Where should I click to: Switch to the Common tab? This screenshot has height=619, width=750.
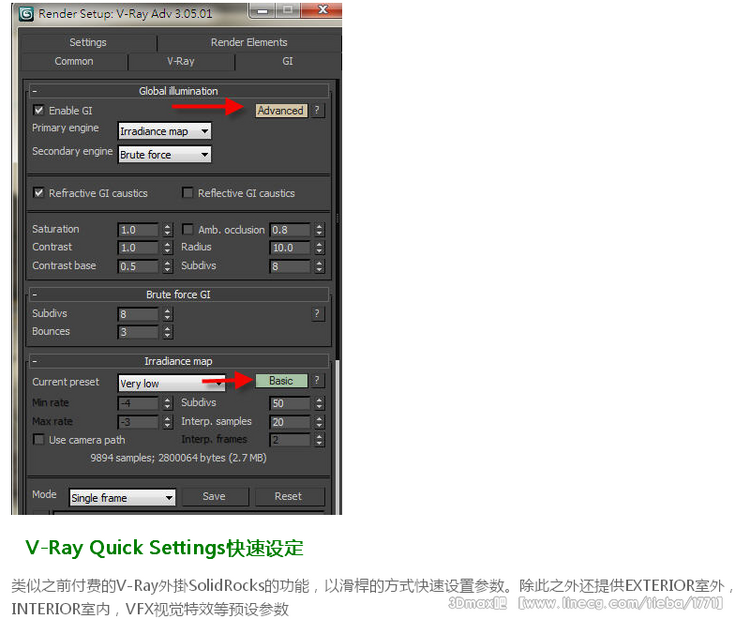coord(74,61)
